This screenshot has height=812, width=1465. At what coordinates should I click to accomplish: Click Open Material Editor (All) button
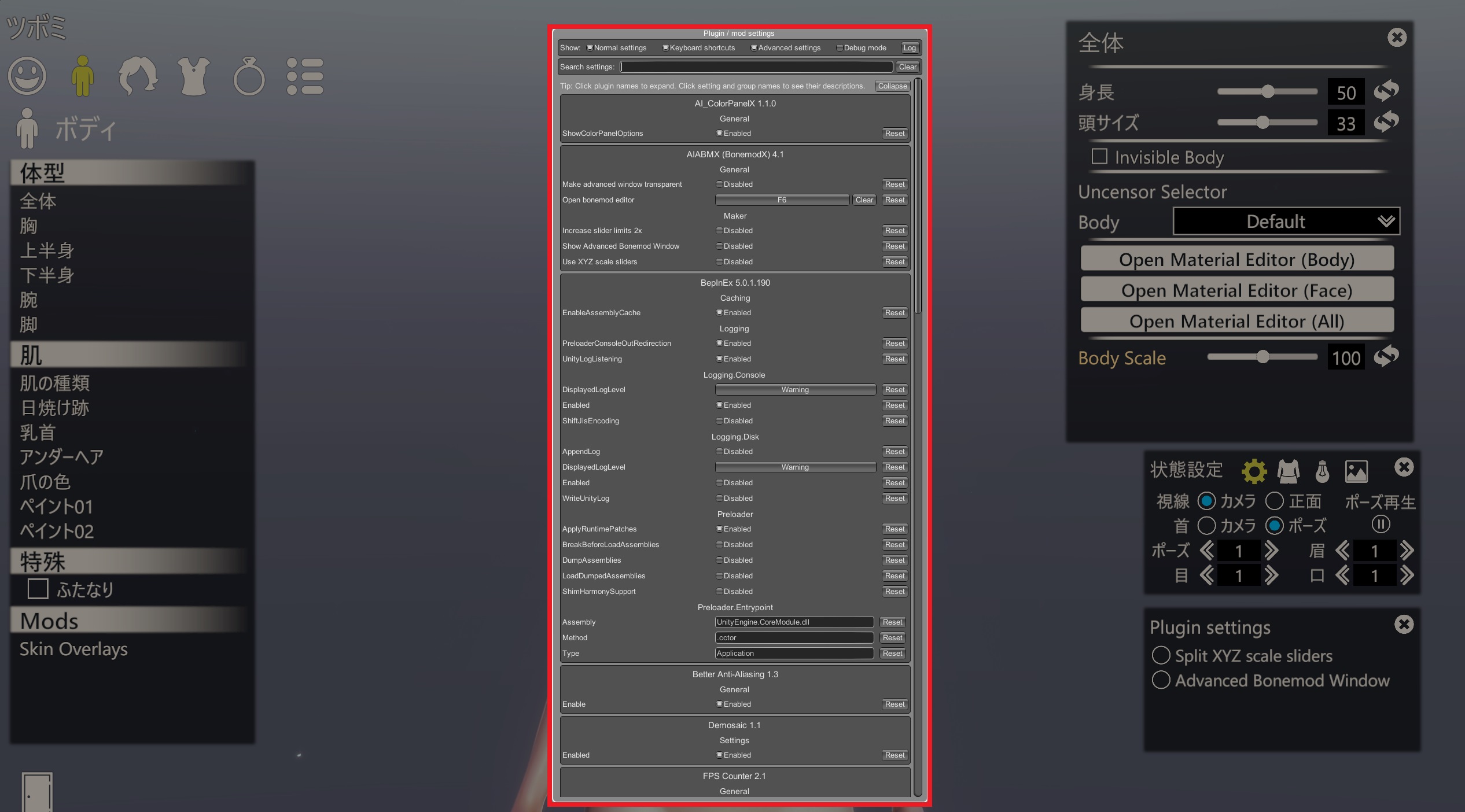coord(1237,320)
